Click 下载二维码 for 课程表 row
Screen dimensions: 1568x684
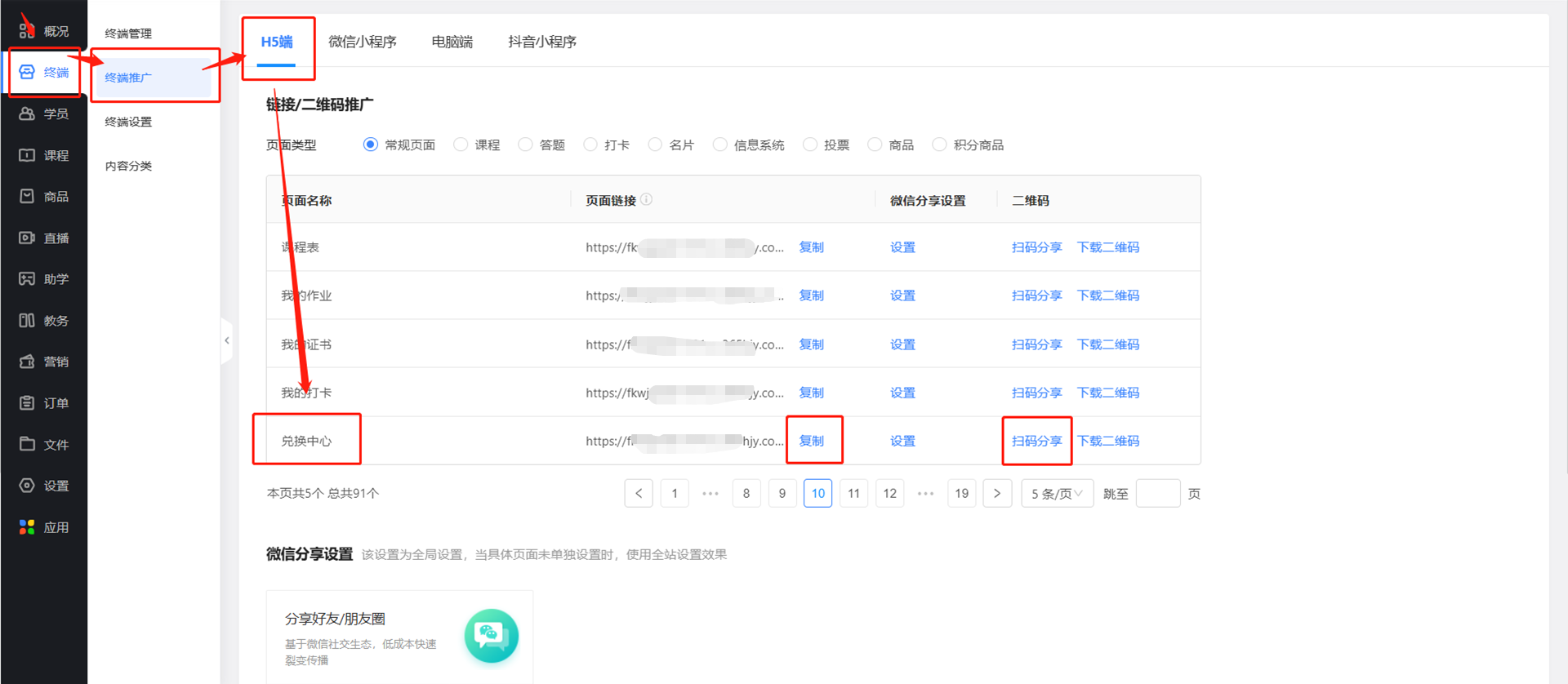(x=1107, y=247)
